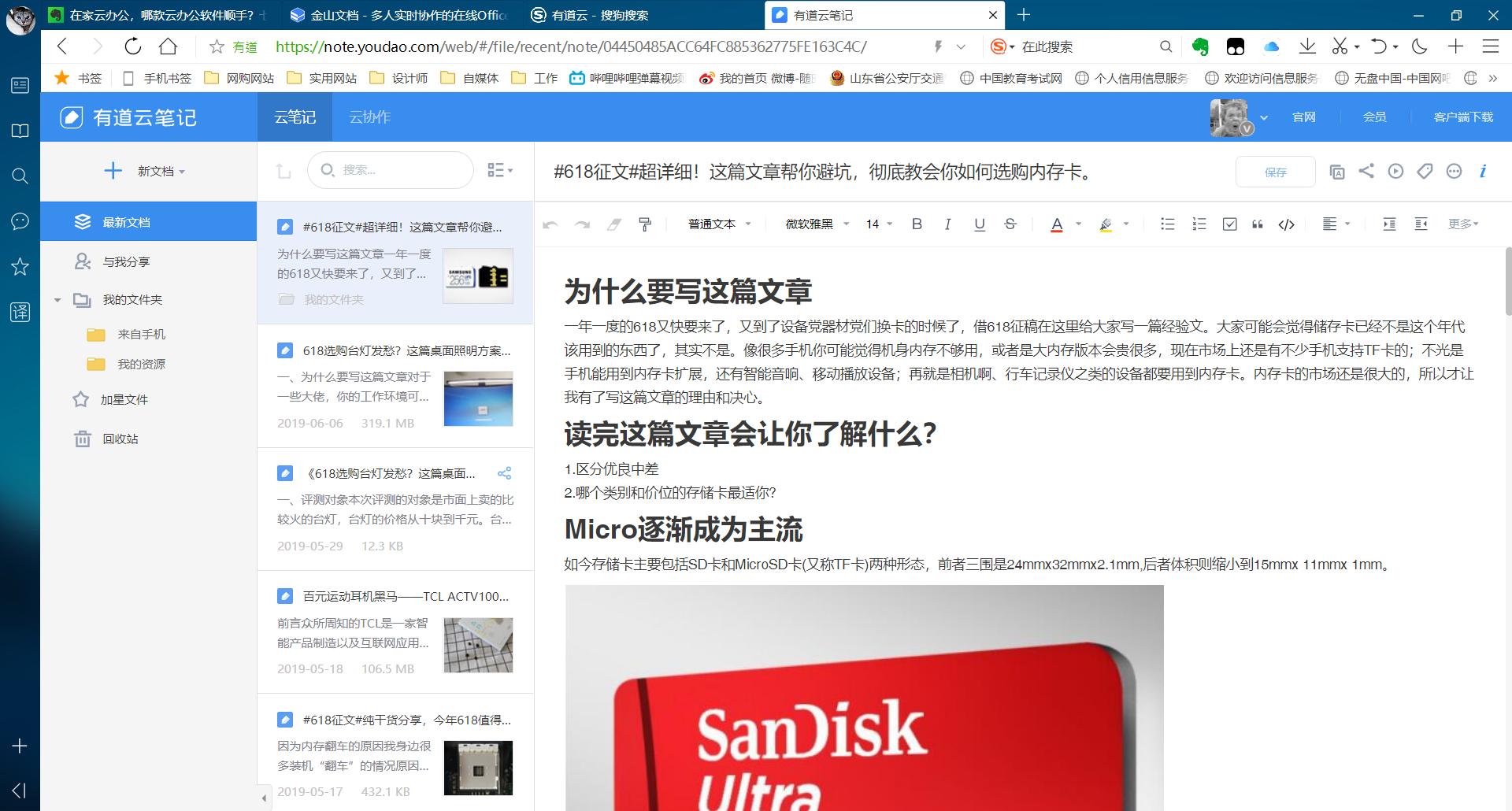Expand the 我的文件夹 folder tree
Viewport: 1512px width, 811px height.
pos(56,300)
